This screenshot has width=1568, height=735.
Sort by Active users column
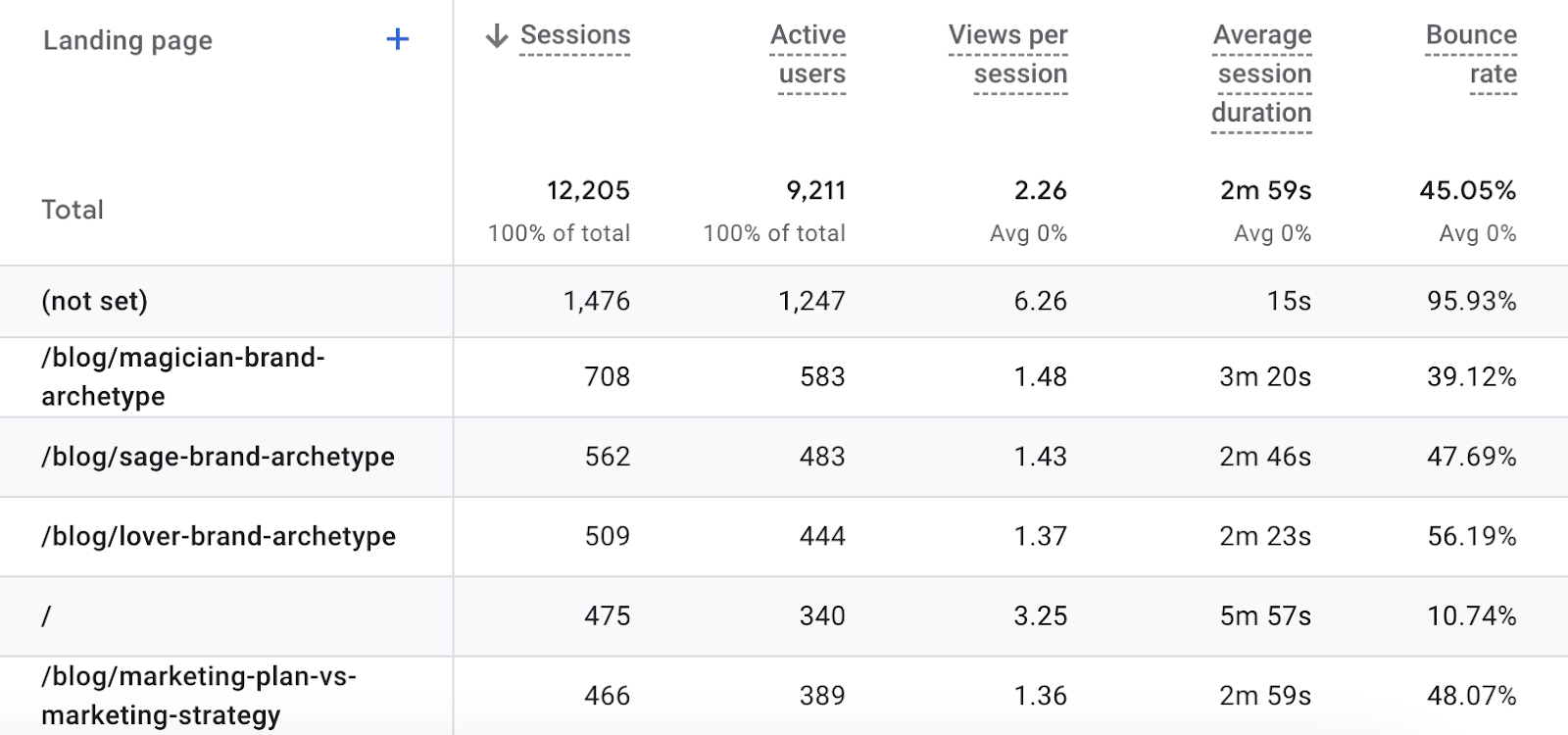(x=810, y=54)
